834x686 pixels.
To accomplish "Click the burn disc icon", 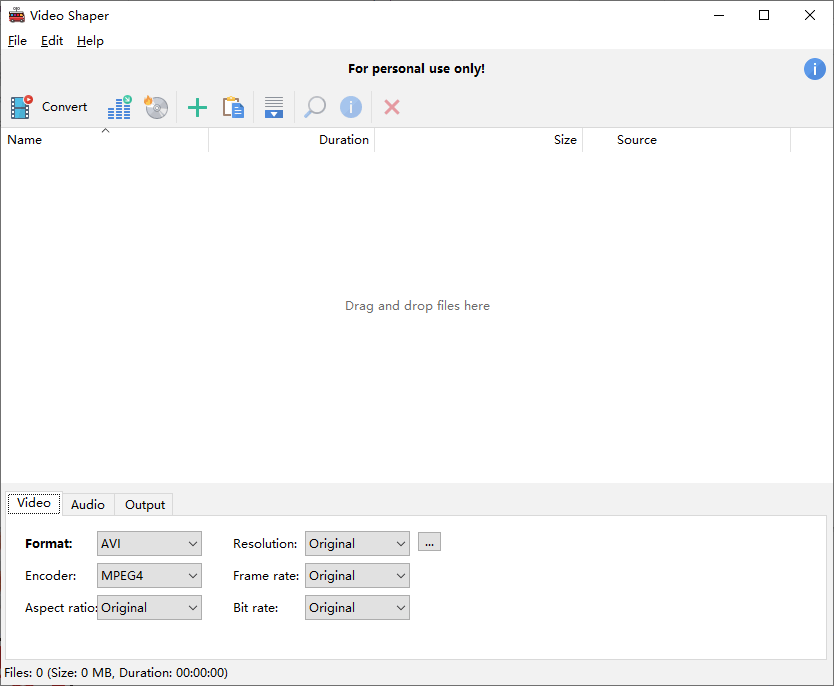I will pos(156,107).
